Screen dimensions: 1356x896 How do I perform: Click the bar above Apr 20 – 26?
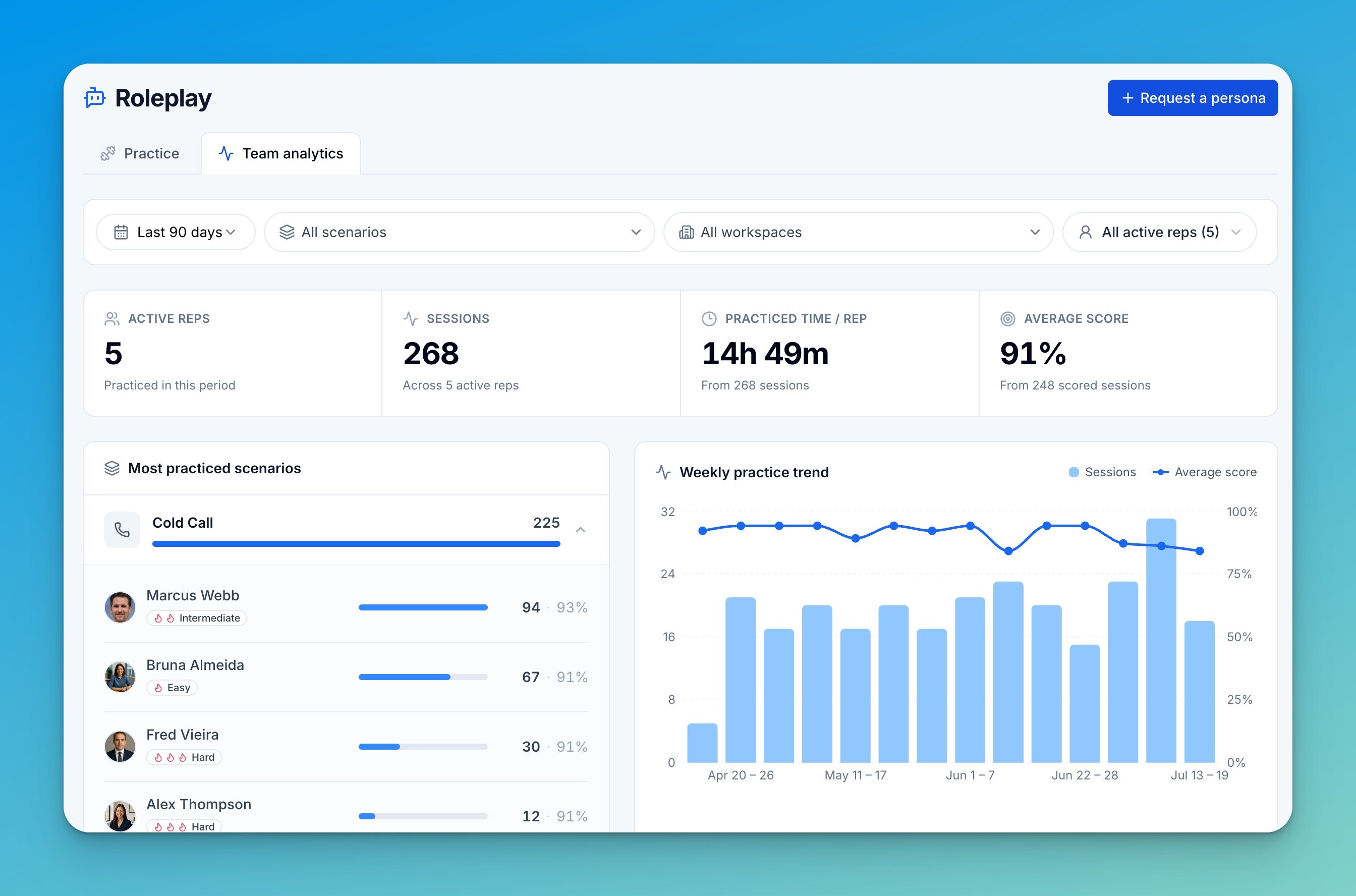[x=741, y=680]
